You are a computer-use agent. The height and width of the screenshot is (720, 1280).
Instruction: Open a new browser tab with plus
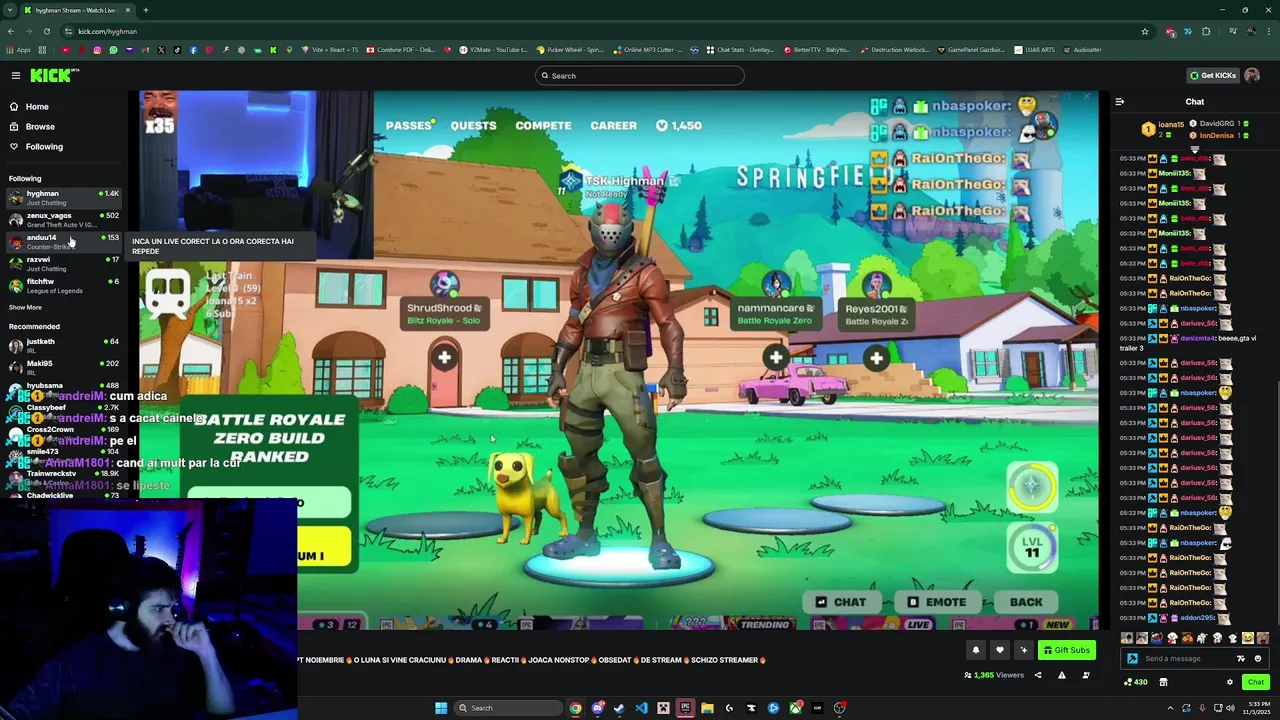coord(145,10)
